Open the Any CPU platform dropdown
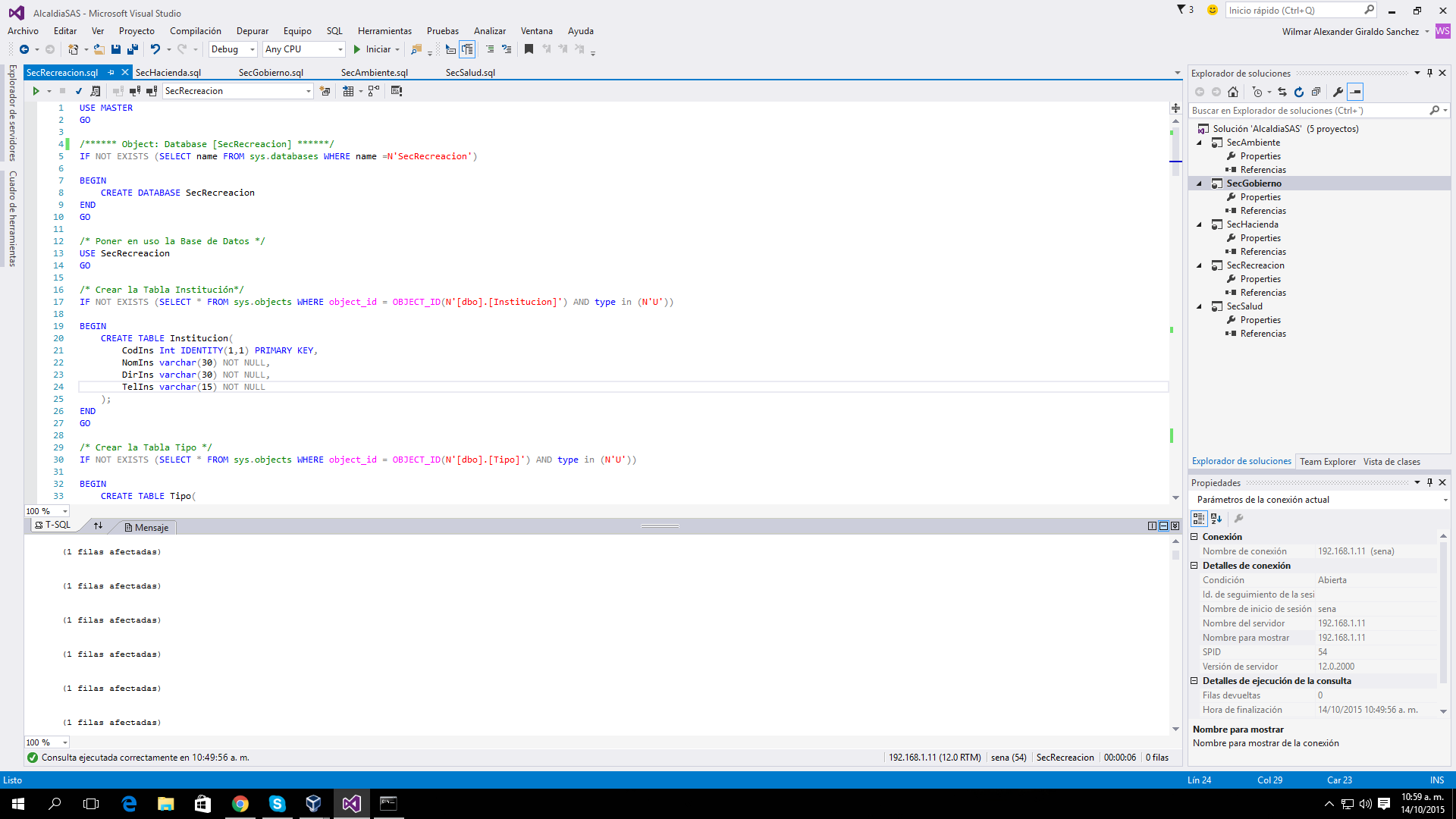 pyautogui.click(x=303, y=49)
